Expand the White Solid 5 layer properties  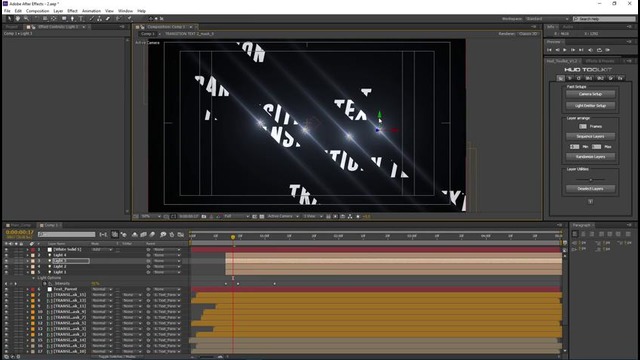tap(28, 249)
